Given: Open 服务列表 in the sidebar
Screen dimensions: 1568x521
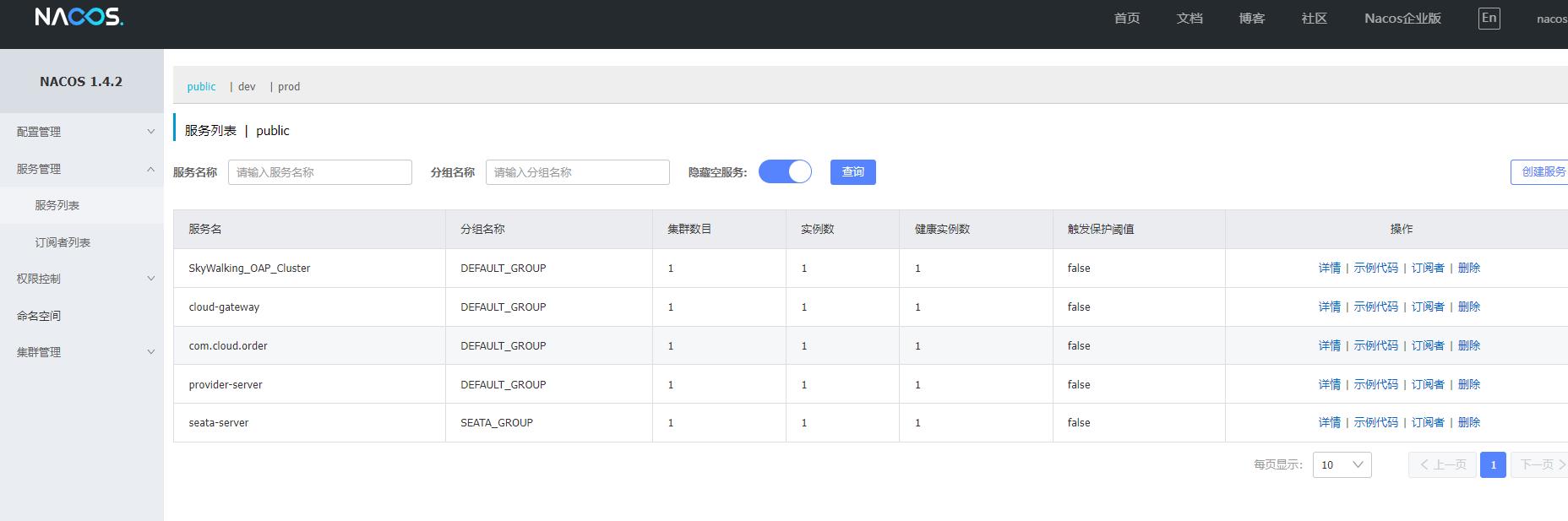Looking at the screenshot, I should (57, 205).
